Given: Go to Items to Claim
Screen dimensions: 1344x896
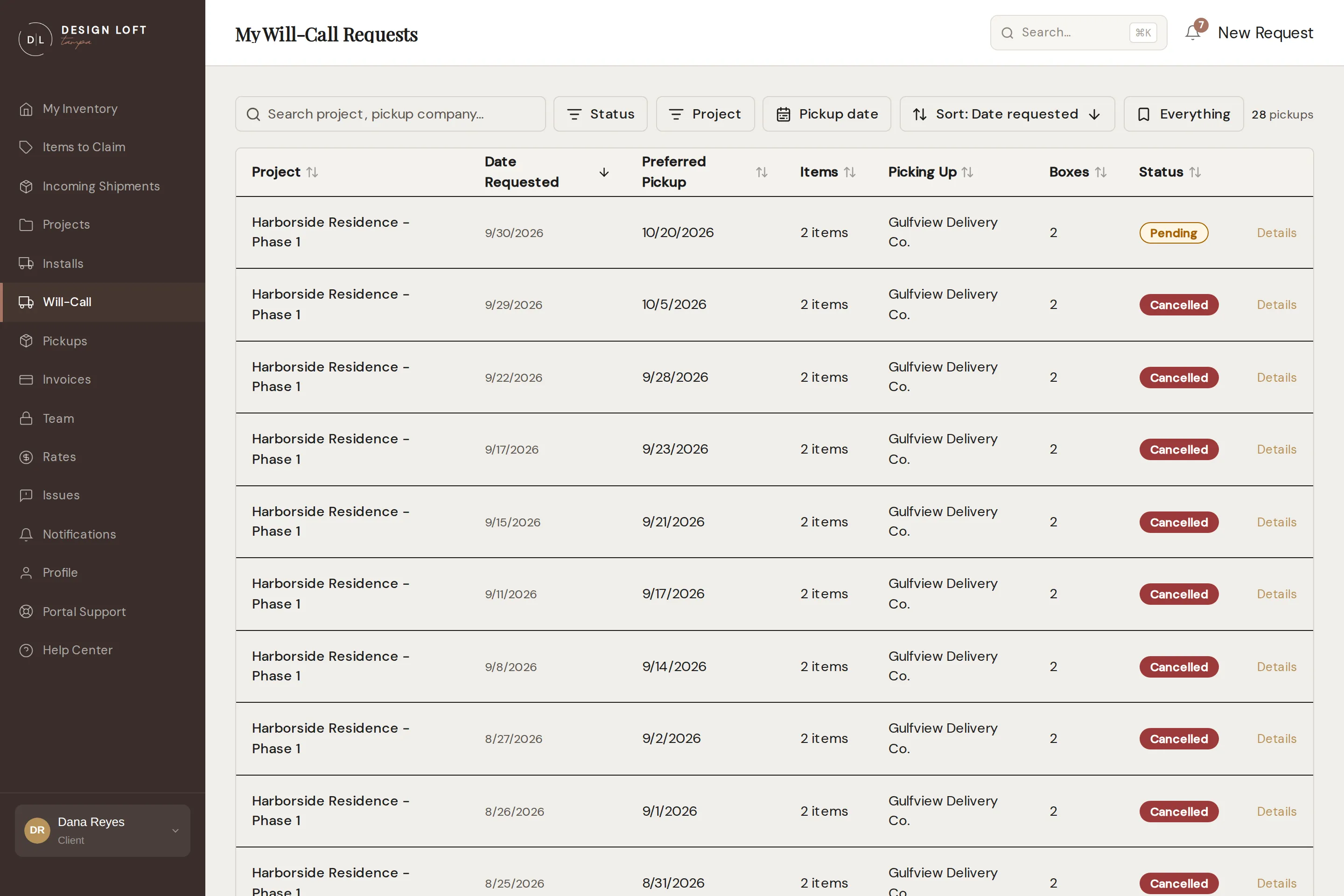Looking at the screenshot, I should click(84, 147).
